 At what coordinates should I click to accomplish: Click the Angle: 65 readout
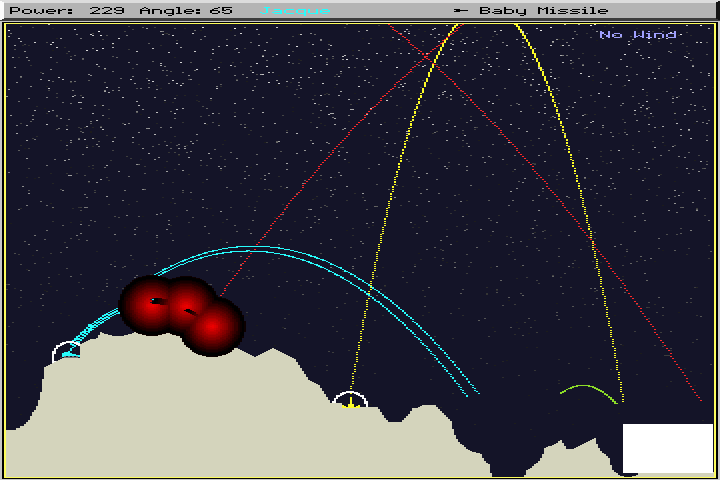tap(186, 10)
